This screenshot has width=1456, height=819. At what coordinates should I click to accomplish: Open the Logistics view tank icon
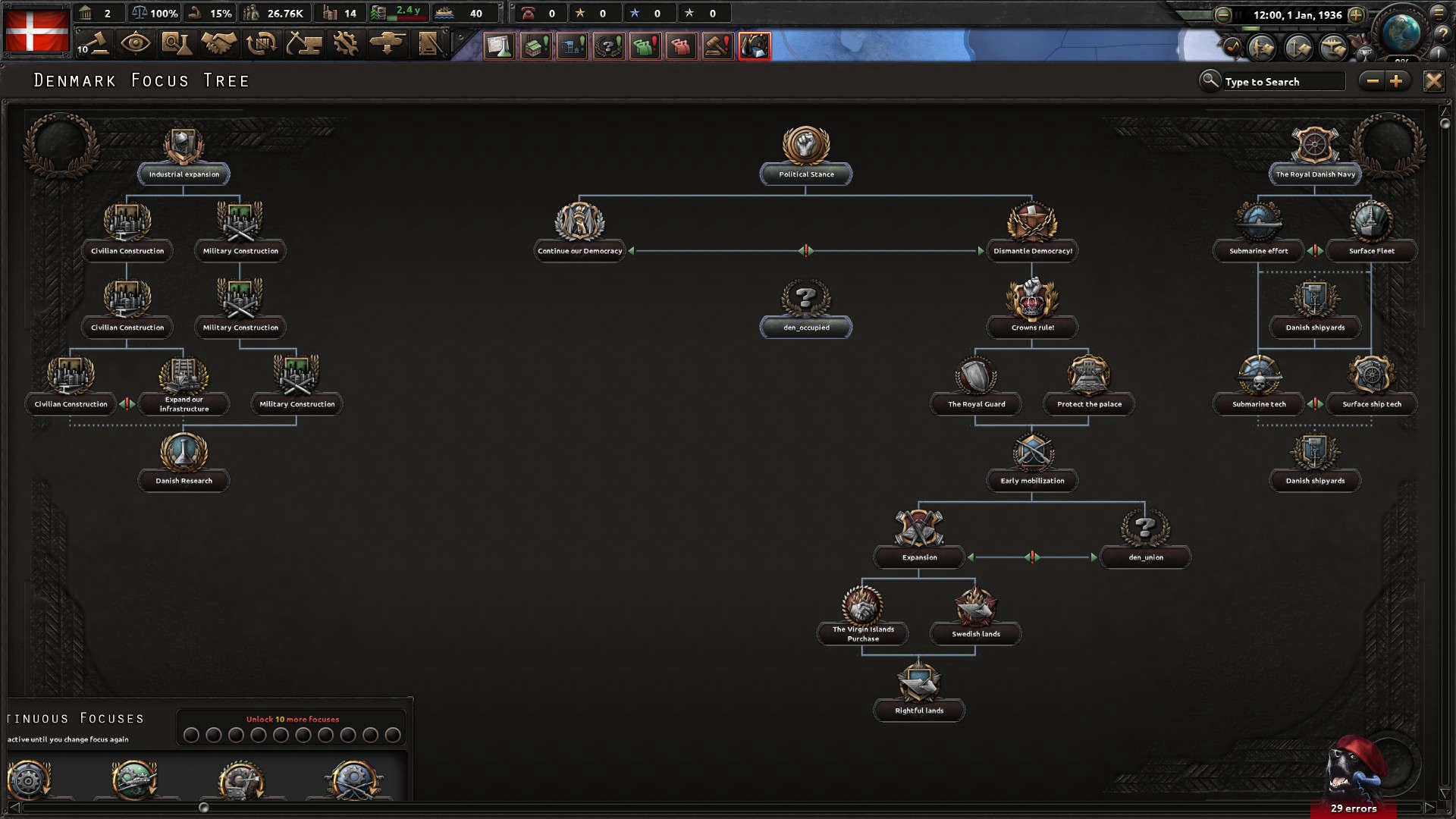[x=388, y=44]
